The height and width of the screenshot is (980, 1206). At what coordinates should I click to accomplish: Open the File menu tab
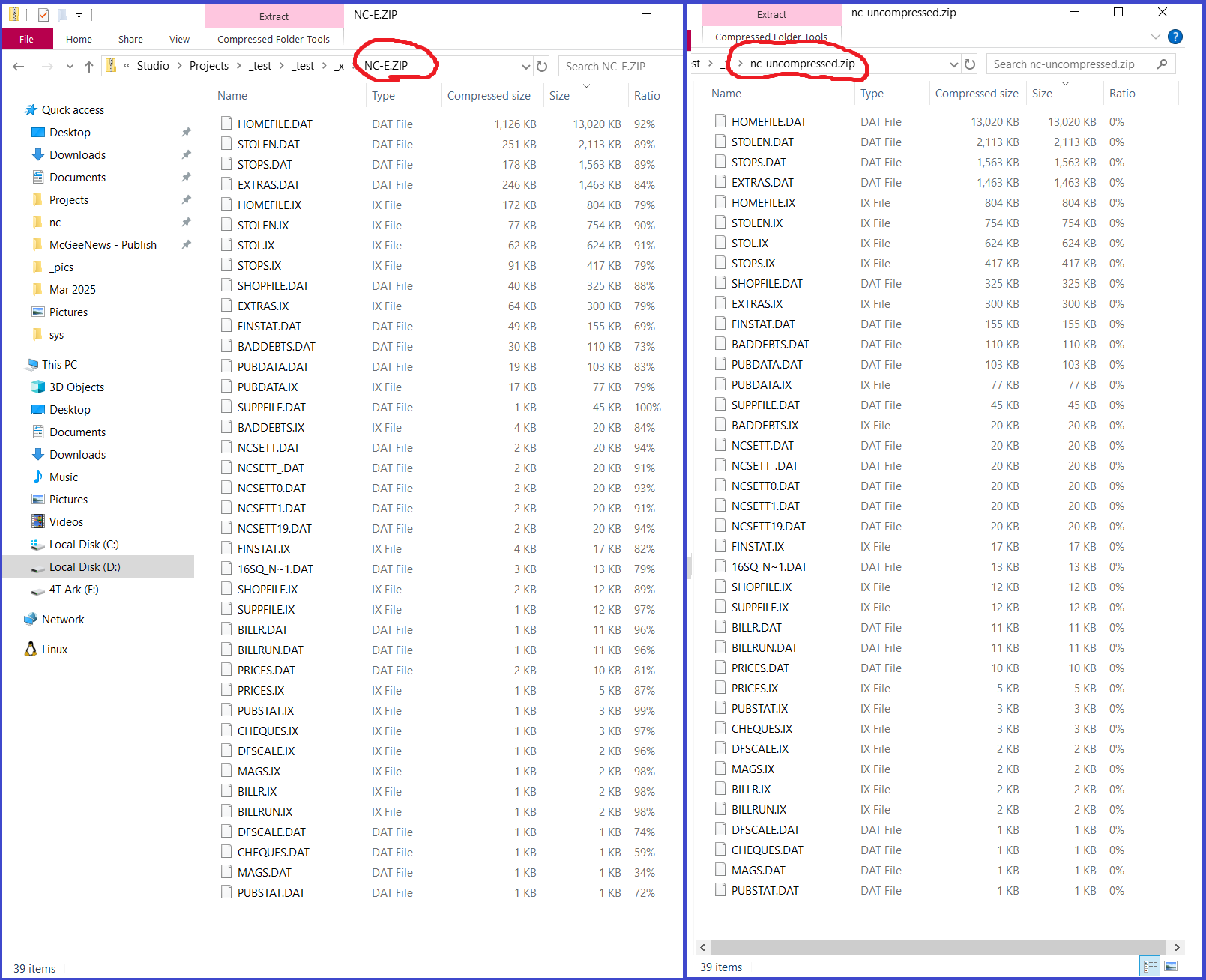27,39
